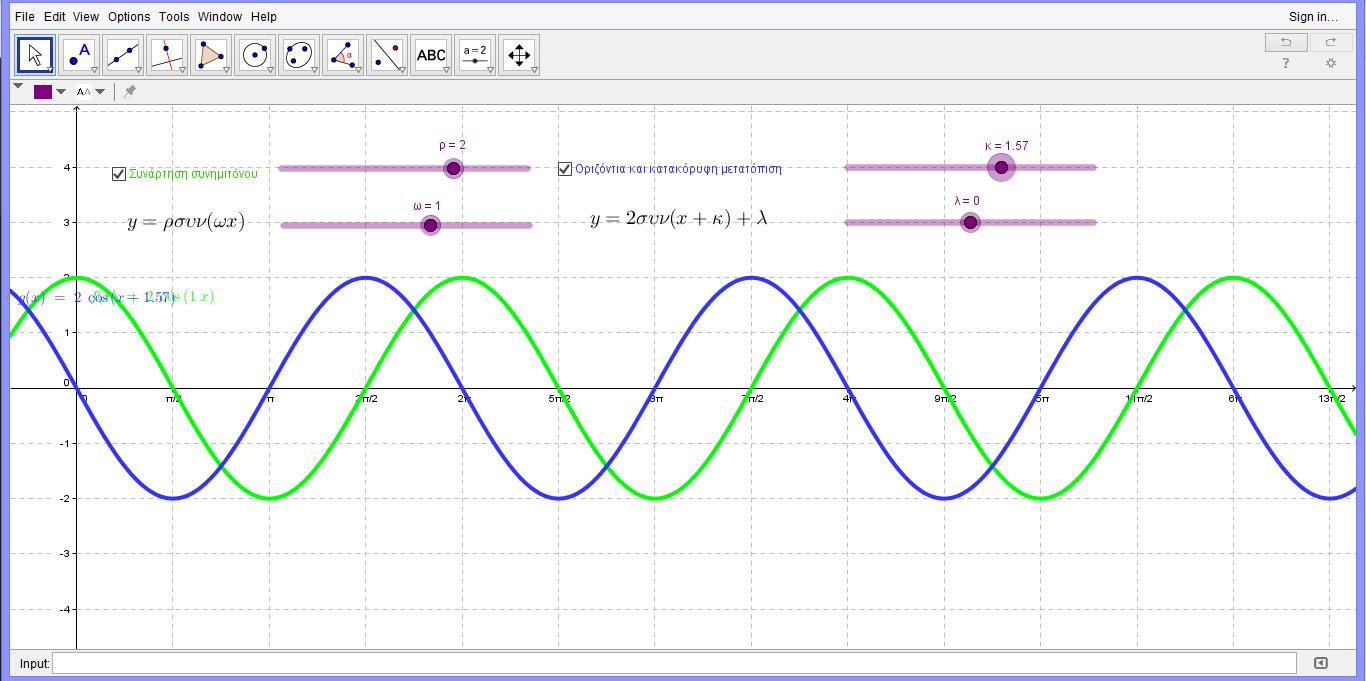Click the purple color swatch
Screen dimensions: 1366x681
43,92
